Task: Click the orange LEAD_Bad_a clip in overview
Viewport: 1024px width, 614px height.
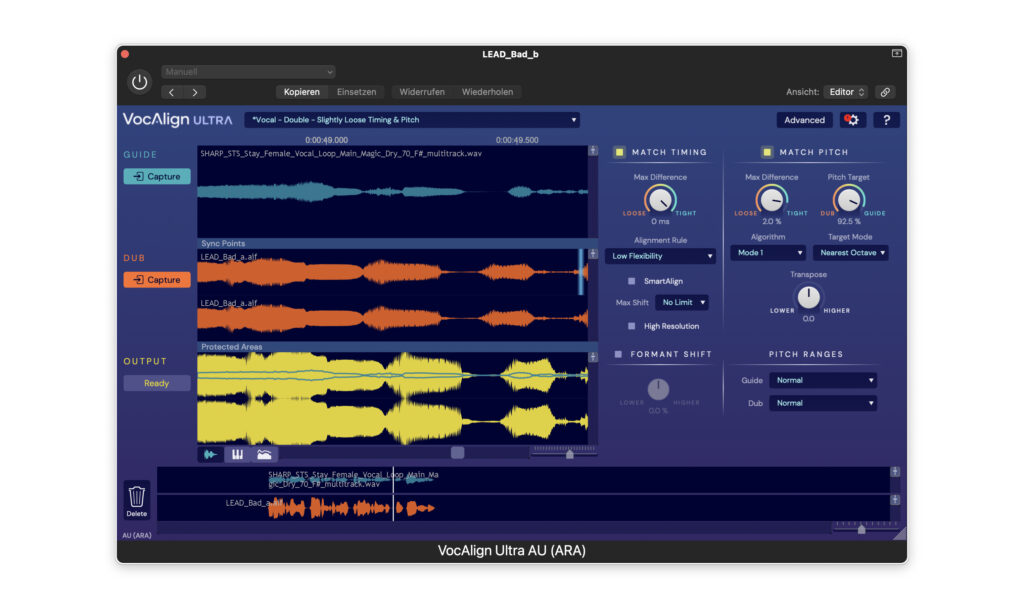Action: (x=351, y=508)
